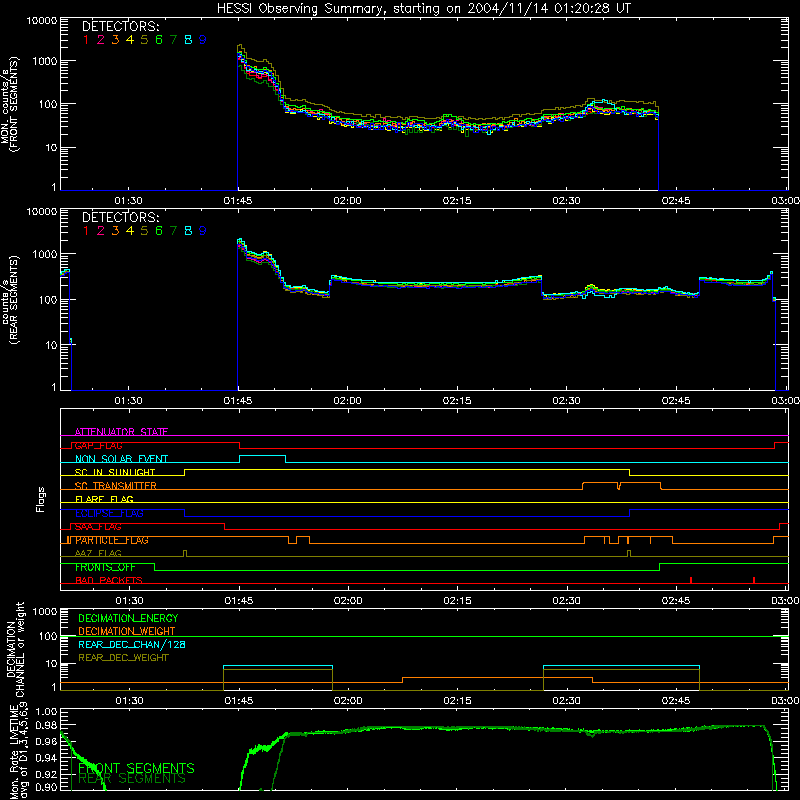Select detector 8 number in rear segments legend
800x800 pixels.
click(x=188, y=231)
